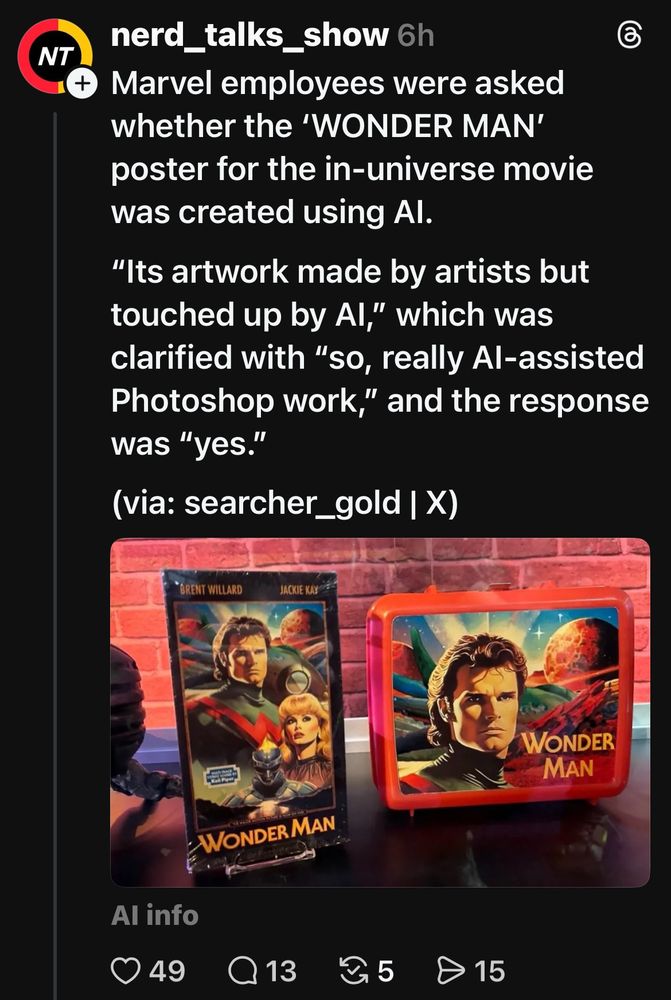The width and height of the screenshot is (671, 1000).
Task: Tap the Threads logo icon at top right
Action: (630, 36)
